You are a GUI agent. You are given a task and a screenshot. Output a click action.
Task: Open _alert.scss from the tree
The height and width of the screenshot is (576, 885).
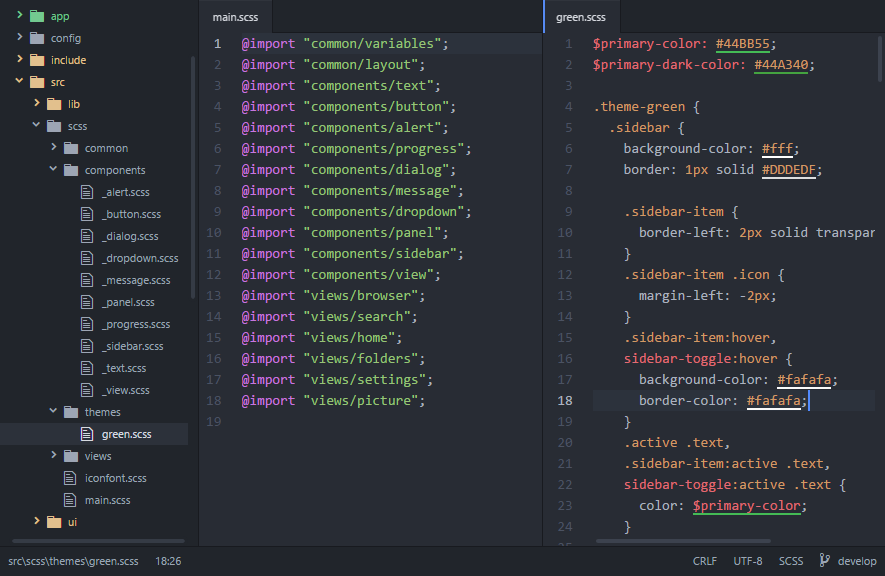point(128,192)
